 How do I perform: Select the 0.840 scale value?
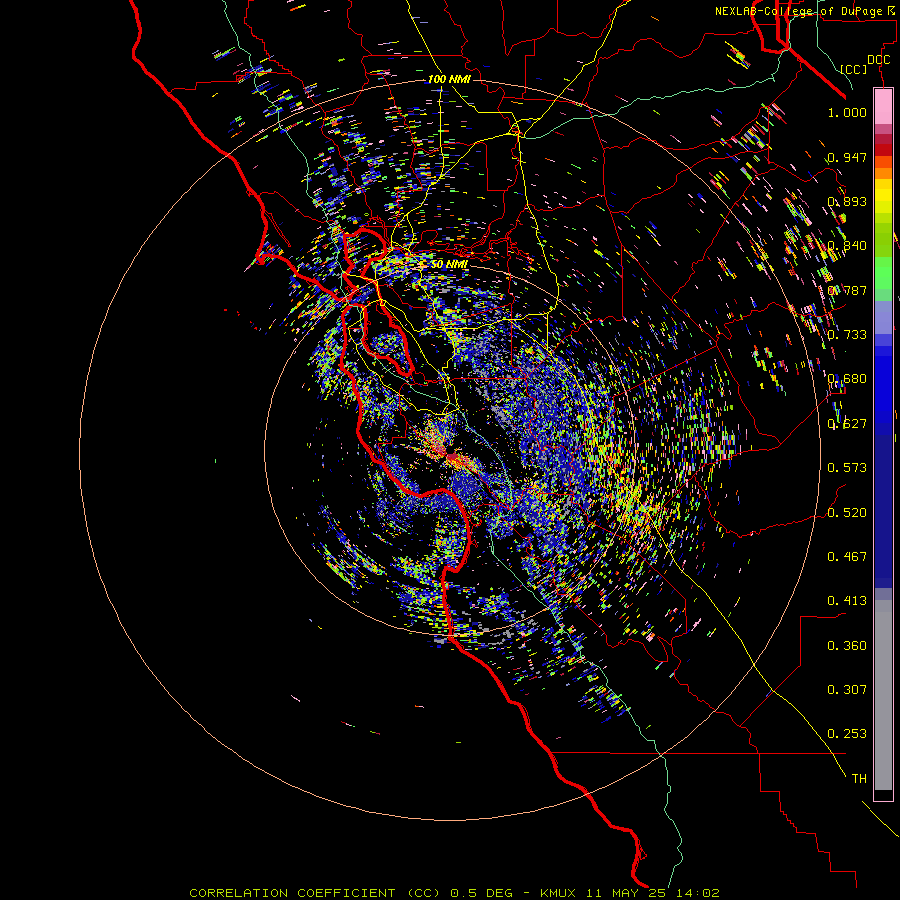[847, 246]
